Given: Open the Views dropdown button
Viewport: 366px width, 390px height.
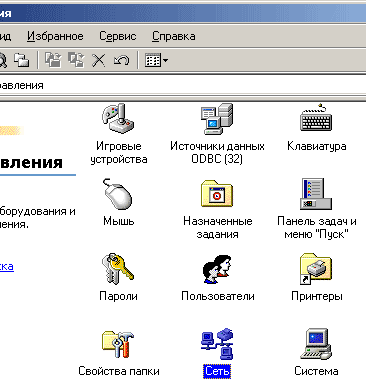Looking at the screenshot, I should click(156, 60).
